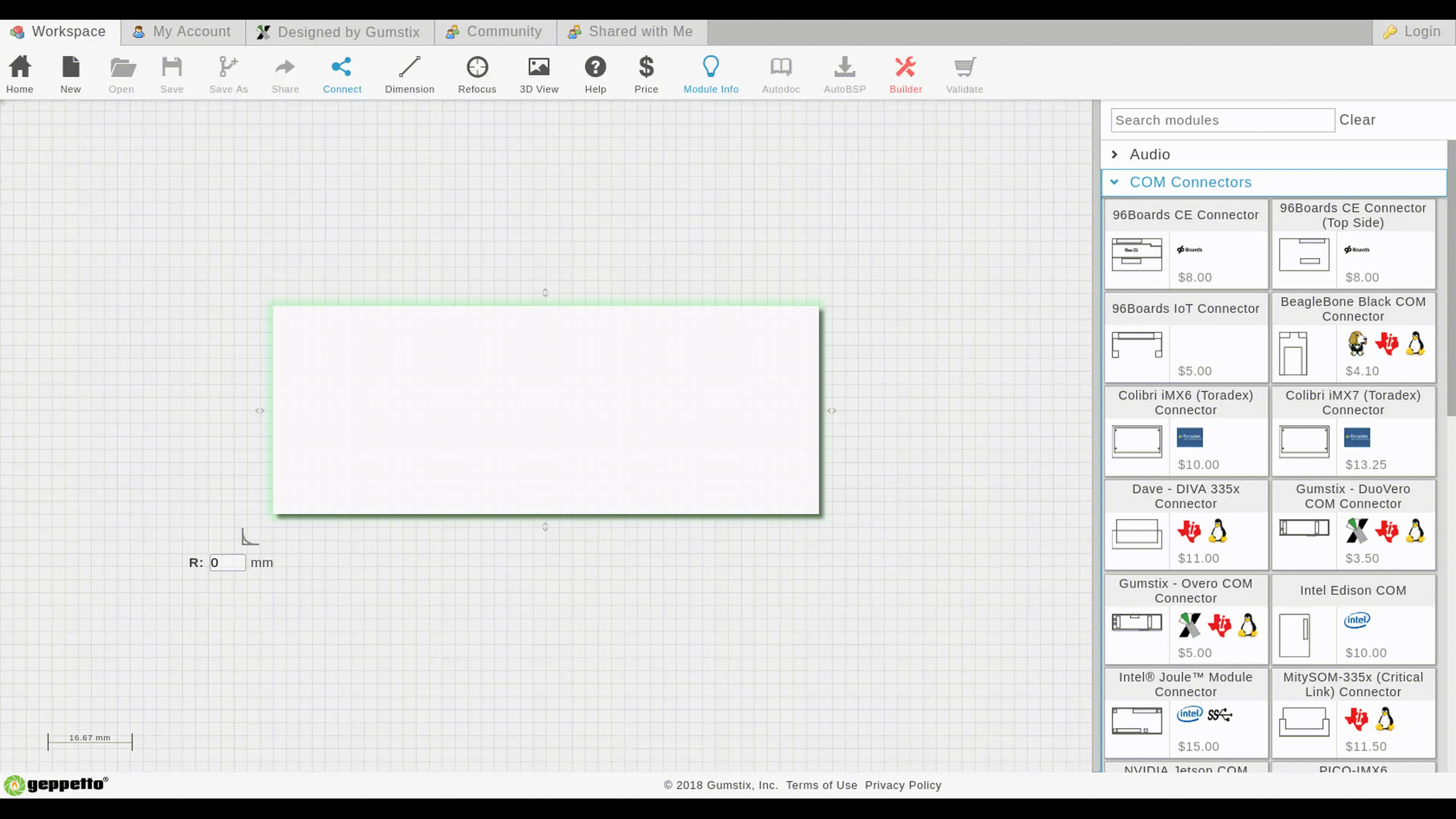Click the Geppetto logo
1456x819 pixels.
tap(56, 784)
